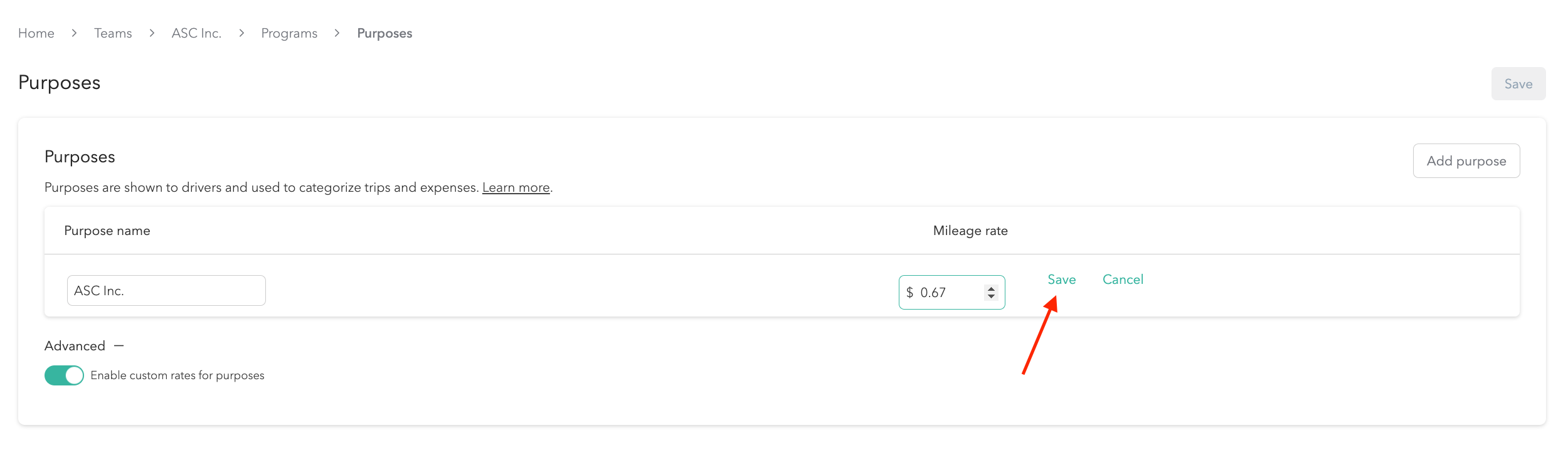
Task: Open ASC Inc. in the breadcrumb trail
Action: [x=196, y=33]
